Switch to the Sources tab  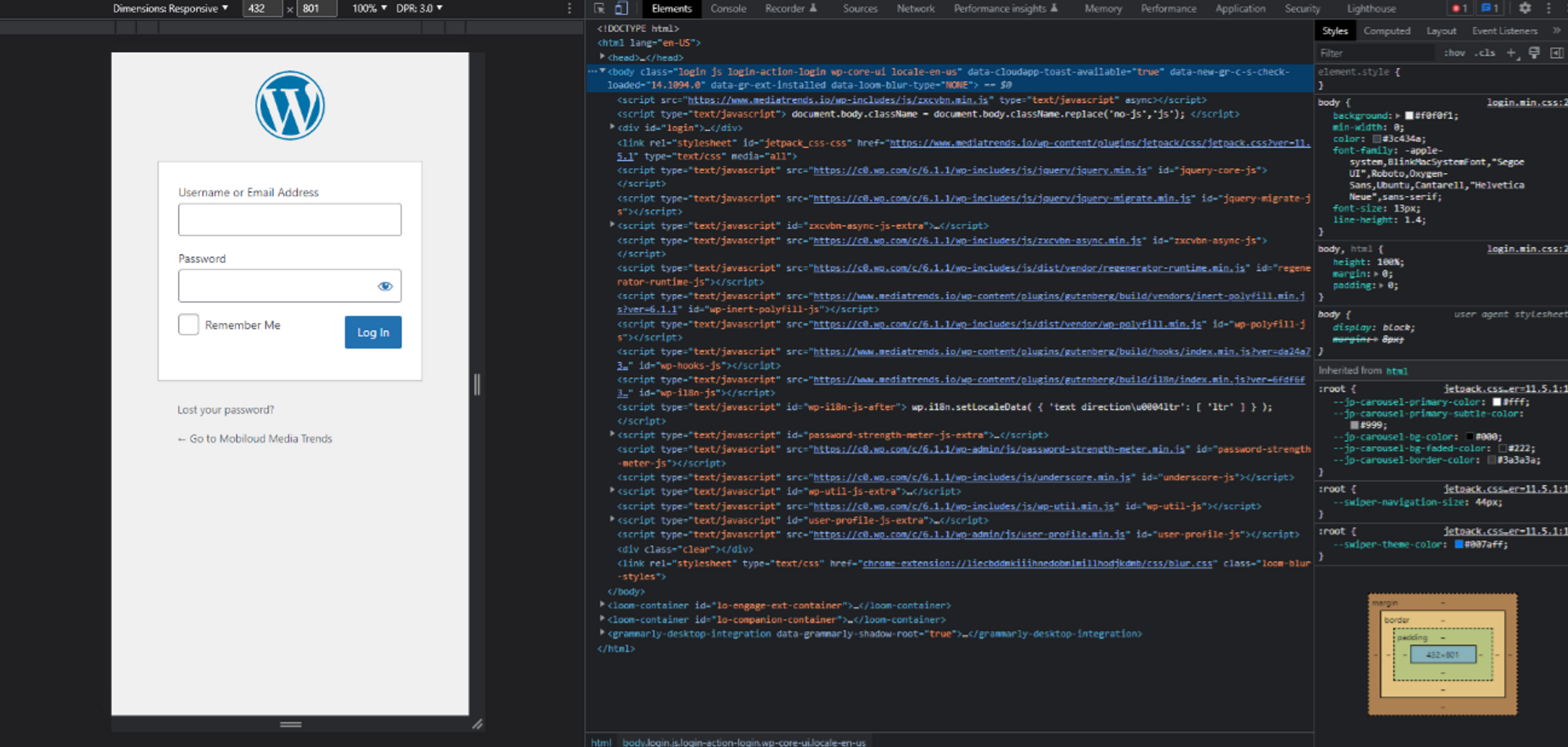860,9
